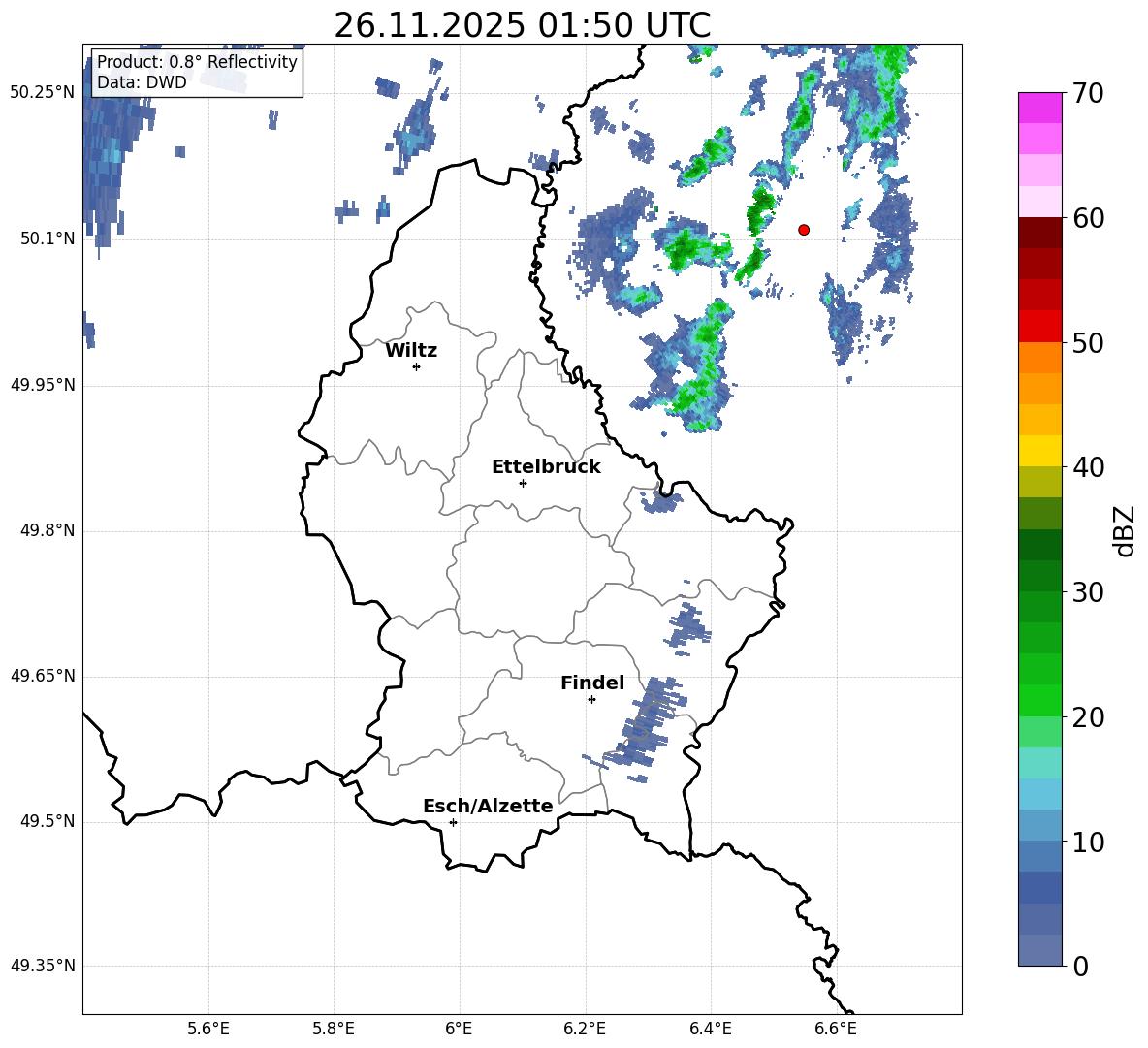Click the 5.8°E longitude label
1148x1048 pixels.
point(334,1029)
